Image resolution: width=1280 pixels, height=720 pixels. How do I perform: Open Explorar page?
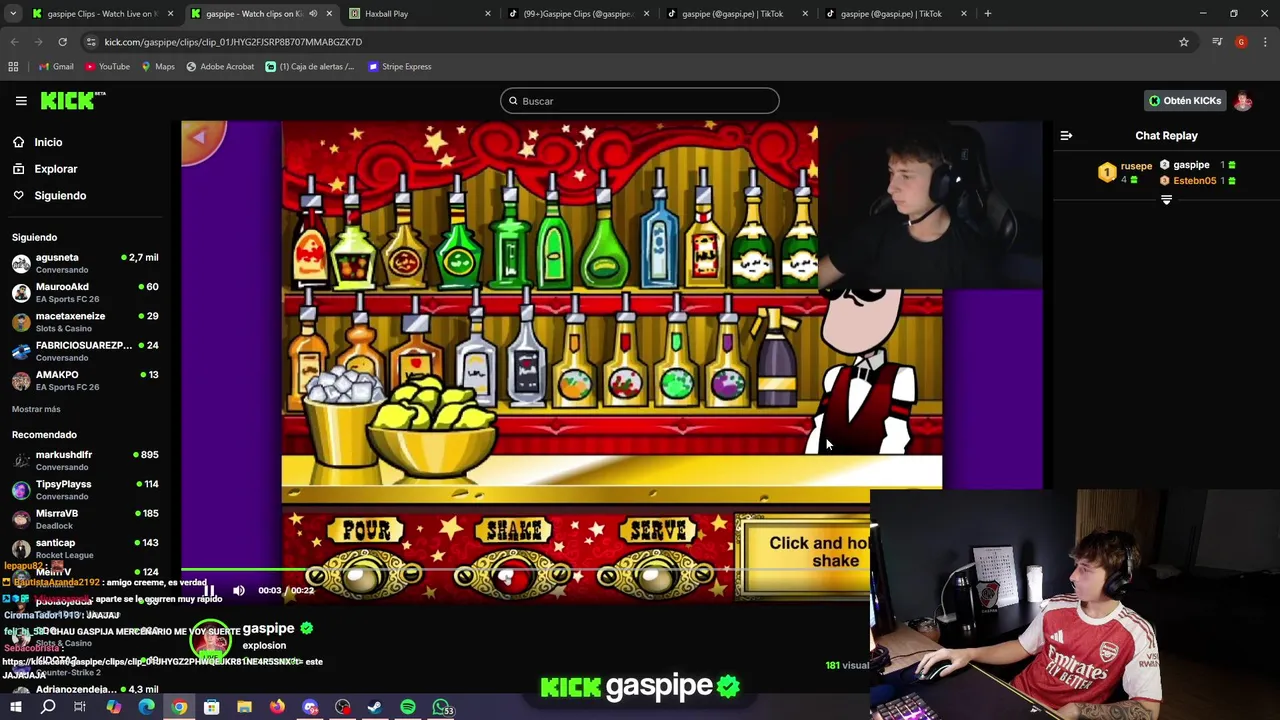[x=55, y=169]
